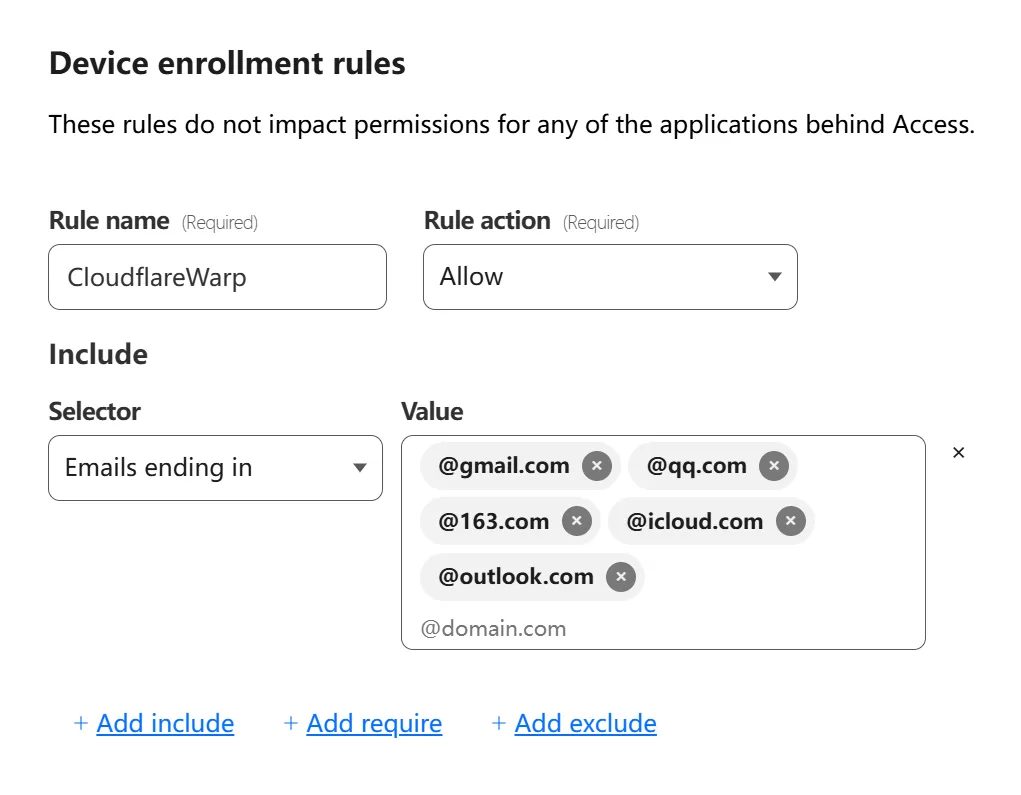Image resolution: width=1021 pixels, height=795 pixels.
Task: Remove the @gmail.com email domain tag
Action: tap(596, 466)
